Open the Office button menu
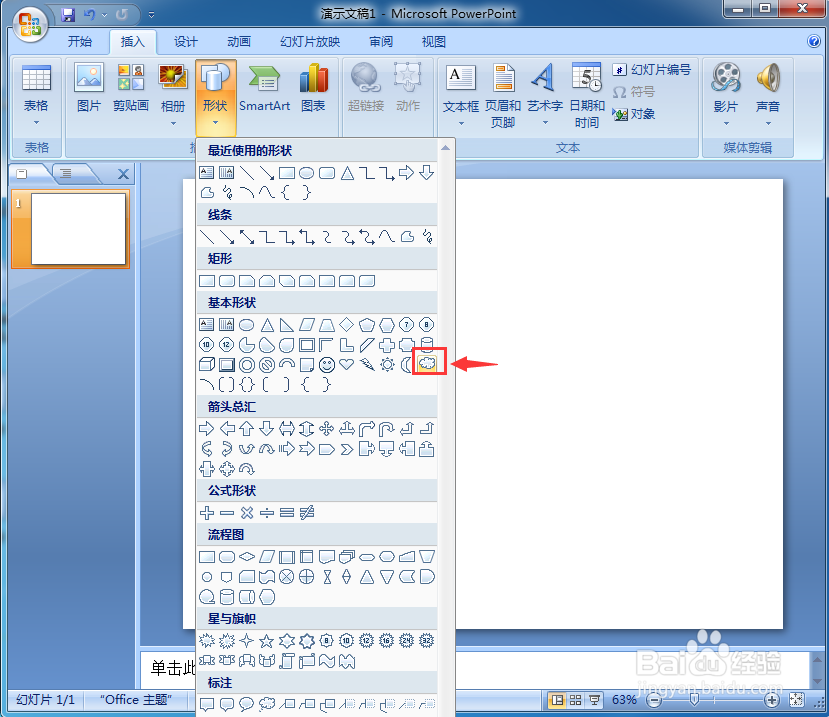 coord(30,24)
